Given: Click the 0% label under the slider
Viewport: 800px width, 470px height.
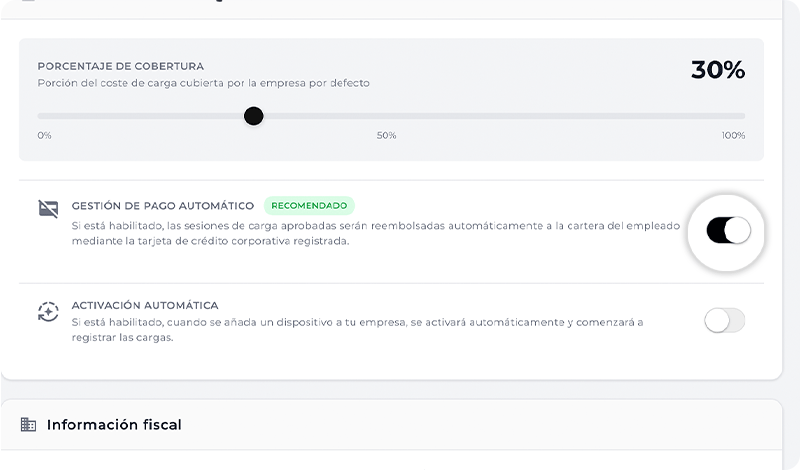Looking at the screenshot, I should coord(45,135).
